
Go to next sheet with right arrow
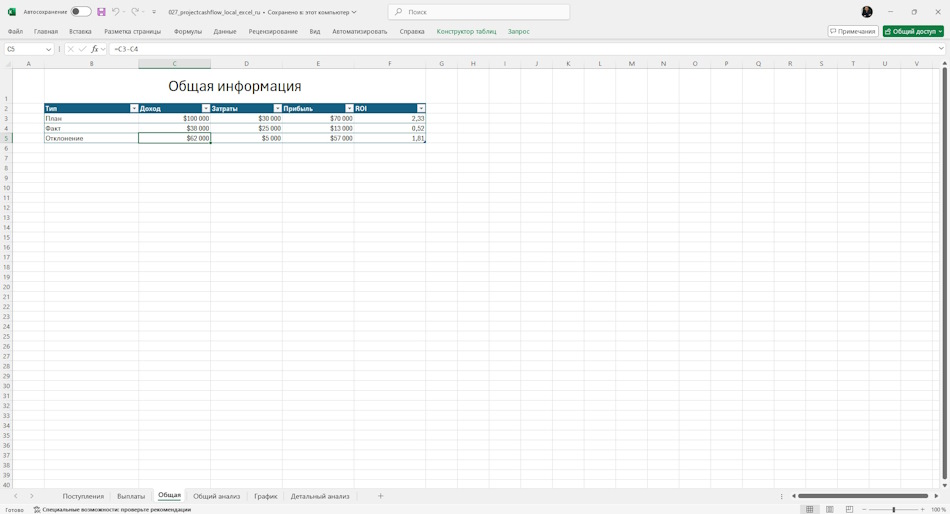(x=32, y=496)
